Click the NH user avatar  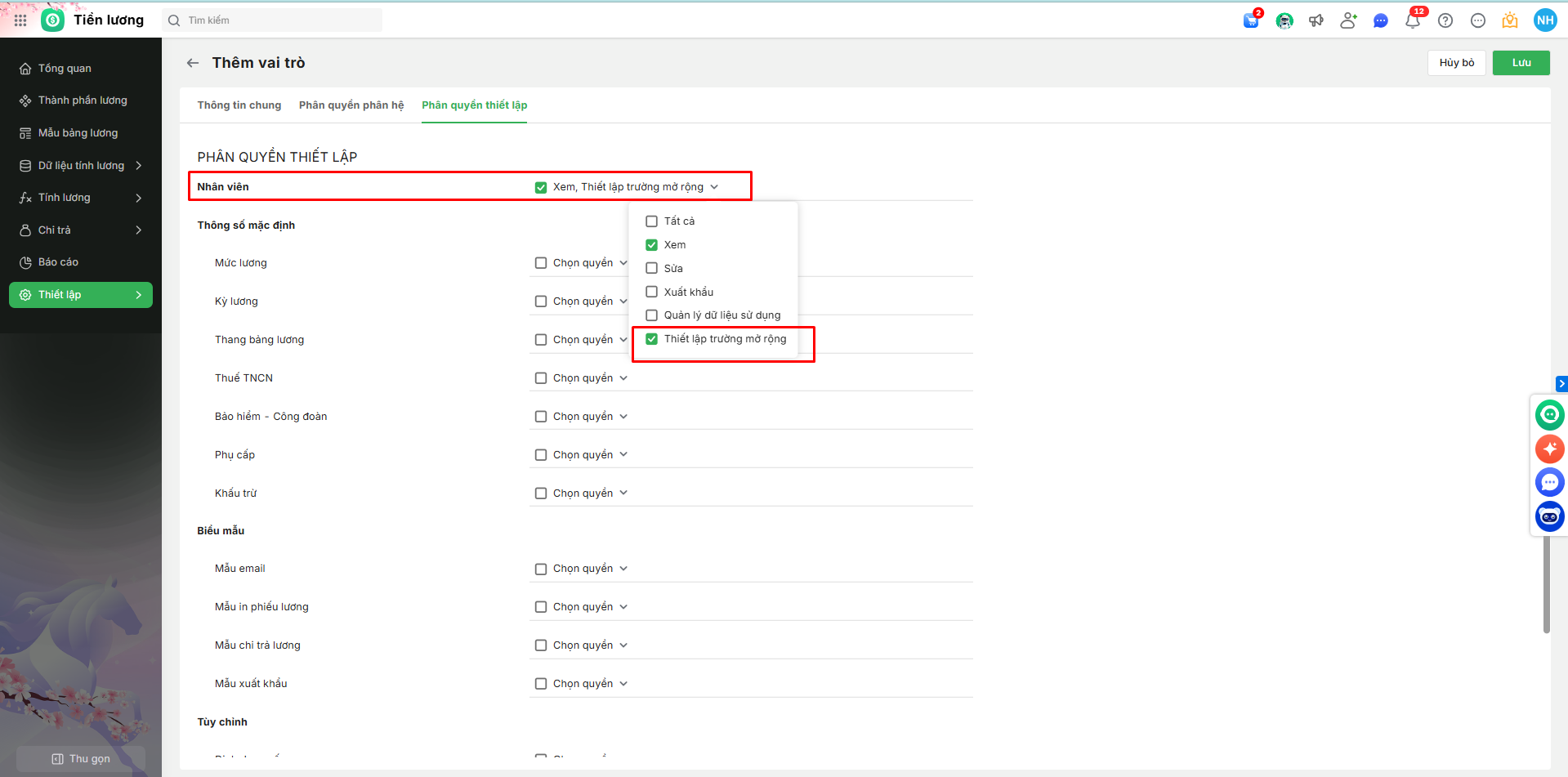coord(1545,20)
